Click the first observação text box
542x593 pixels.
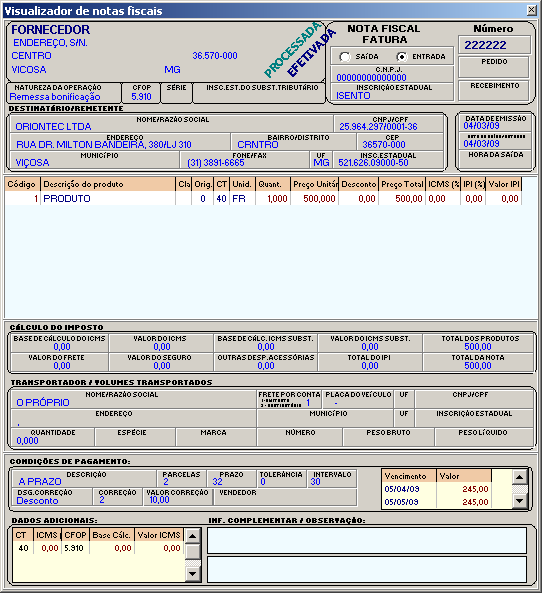pos(367,540)
